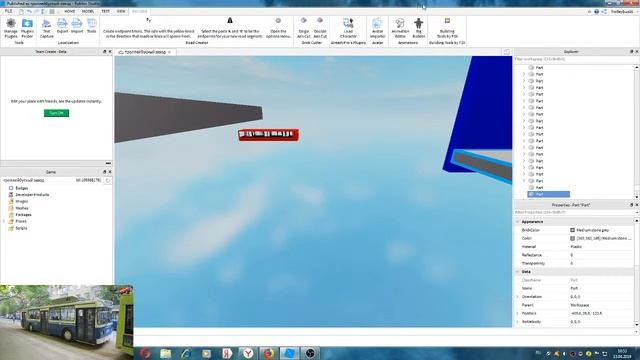Switch to the HOME ribbon tab
The width and height of the screenshot is (640, 360).
pyautogui.click(x=69, y=11)
